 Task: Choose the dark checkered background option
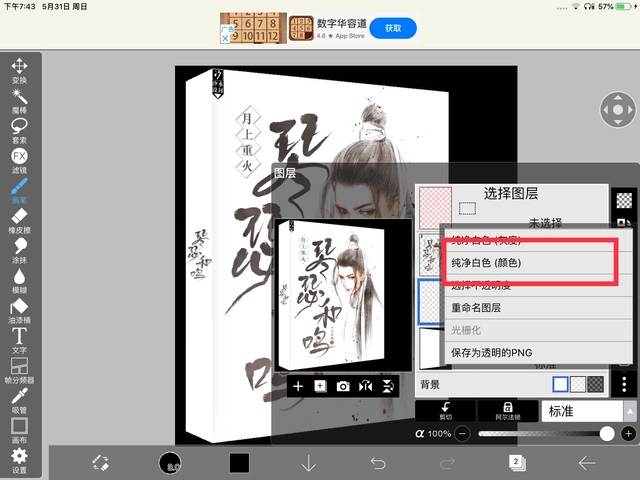[597, 384]
